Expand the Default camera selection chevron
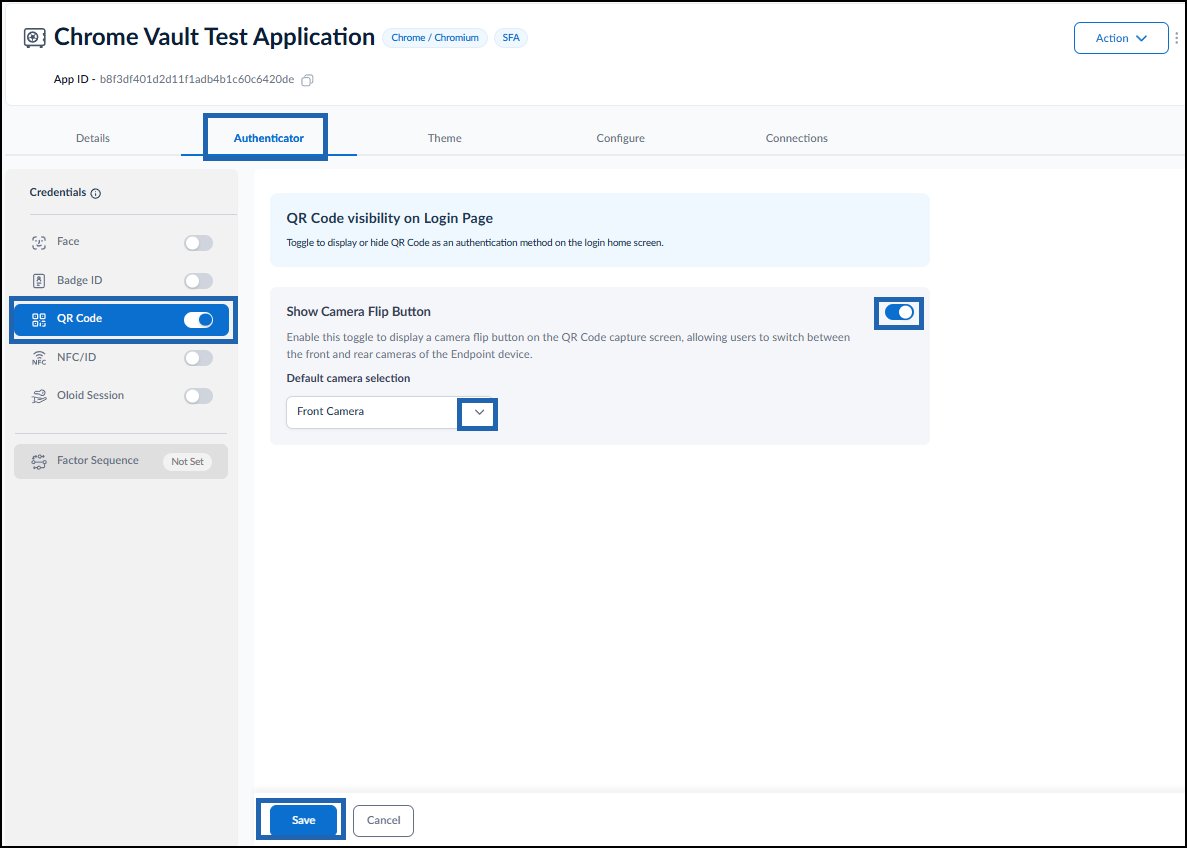Image resolution: width=1187 pixels, height=848 pixels. (478, 413)
